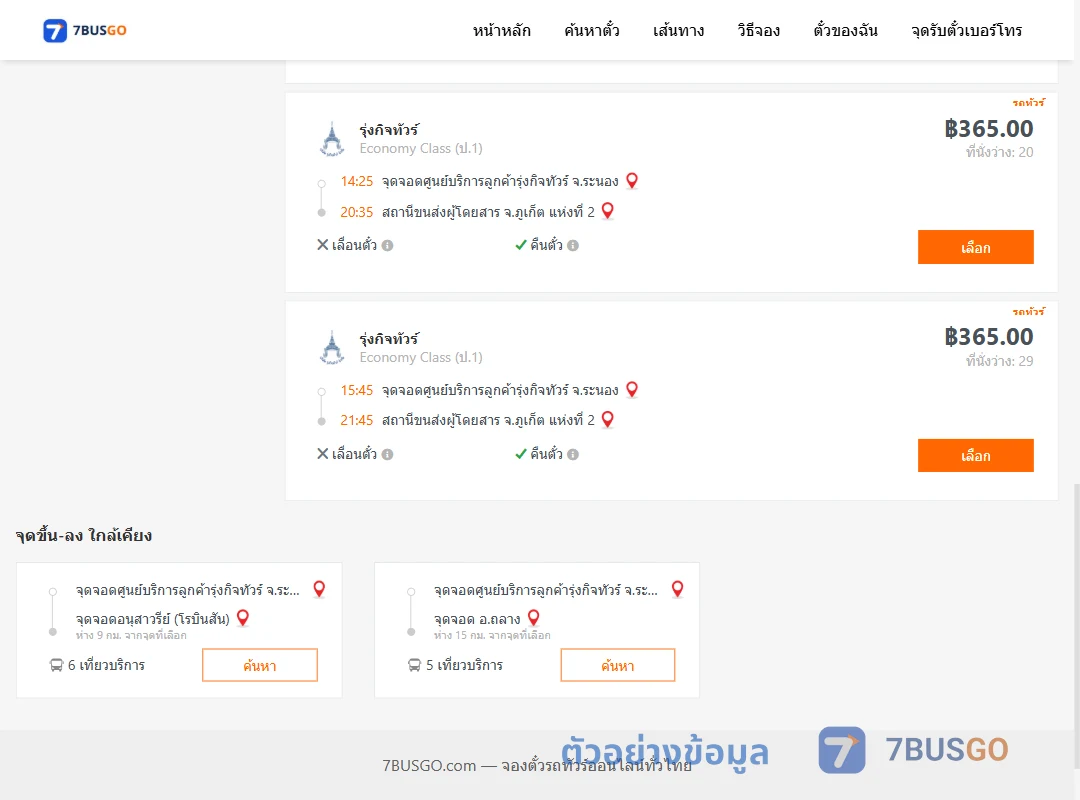Show เลื่อนตั๋ว info icon on 15:45 trip
The width and height of the screenshot is (1080, 800).
(388, 454)
